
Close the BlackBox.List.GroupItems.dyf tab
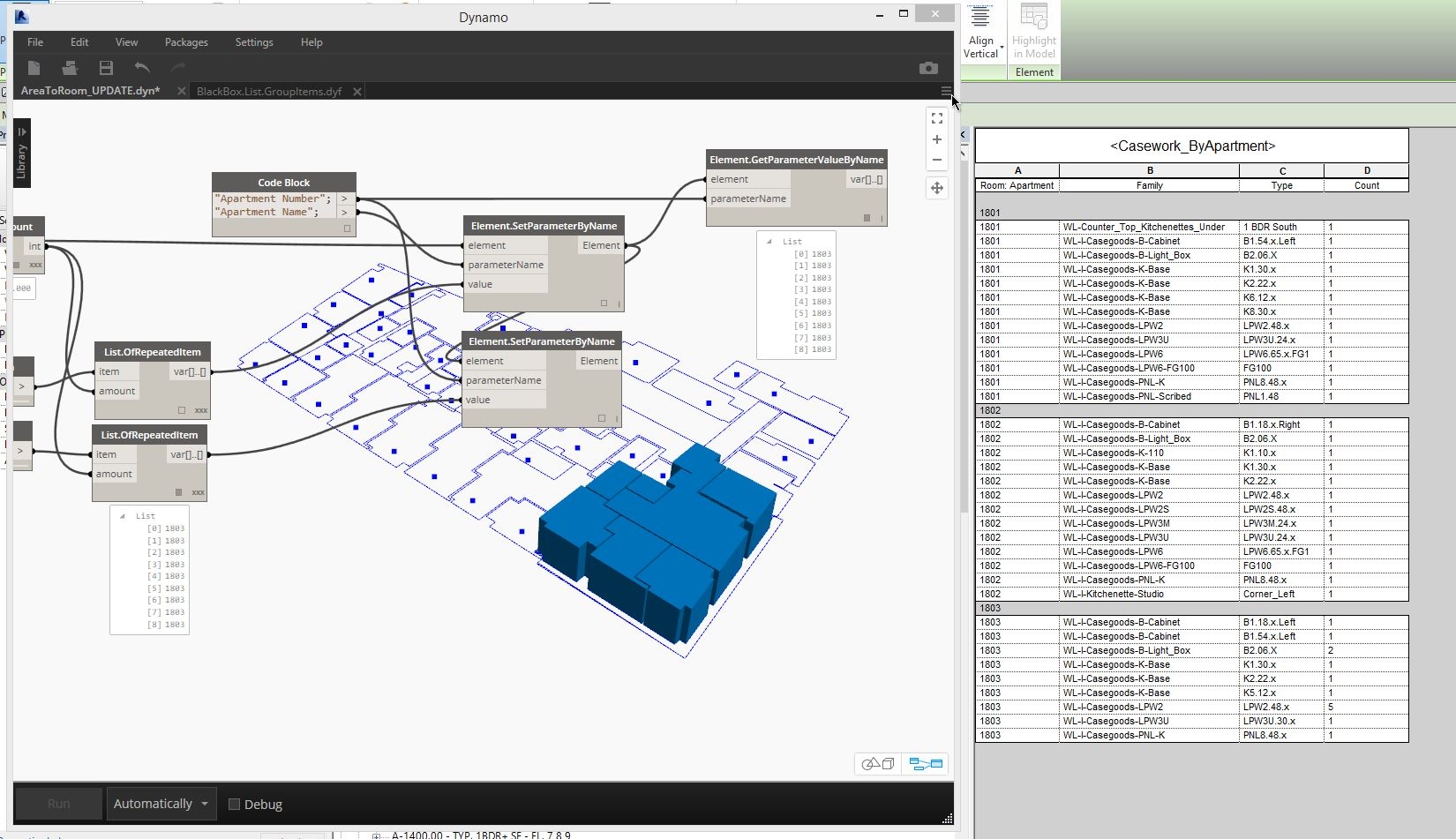tap(357, 91)
